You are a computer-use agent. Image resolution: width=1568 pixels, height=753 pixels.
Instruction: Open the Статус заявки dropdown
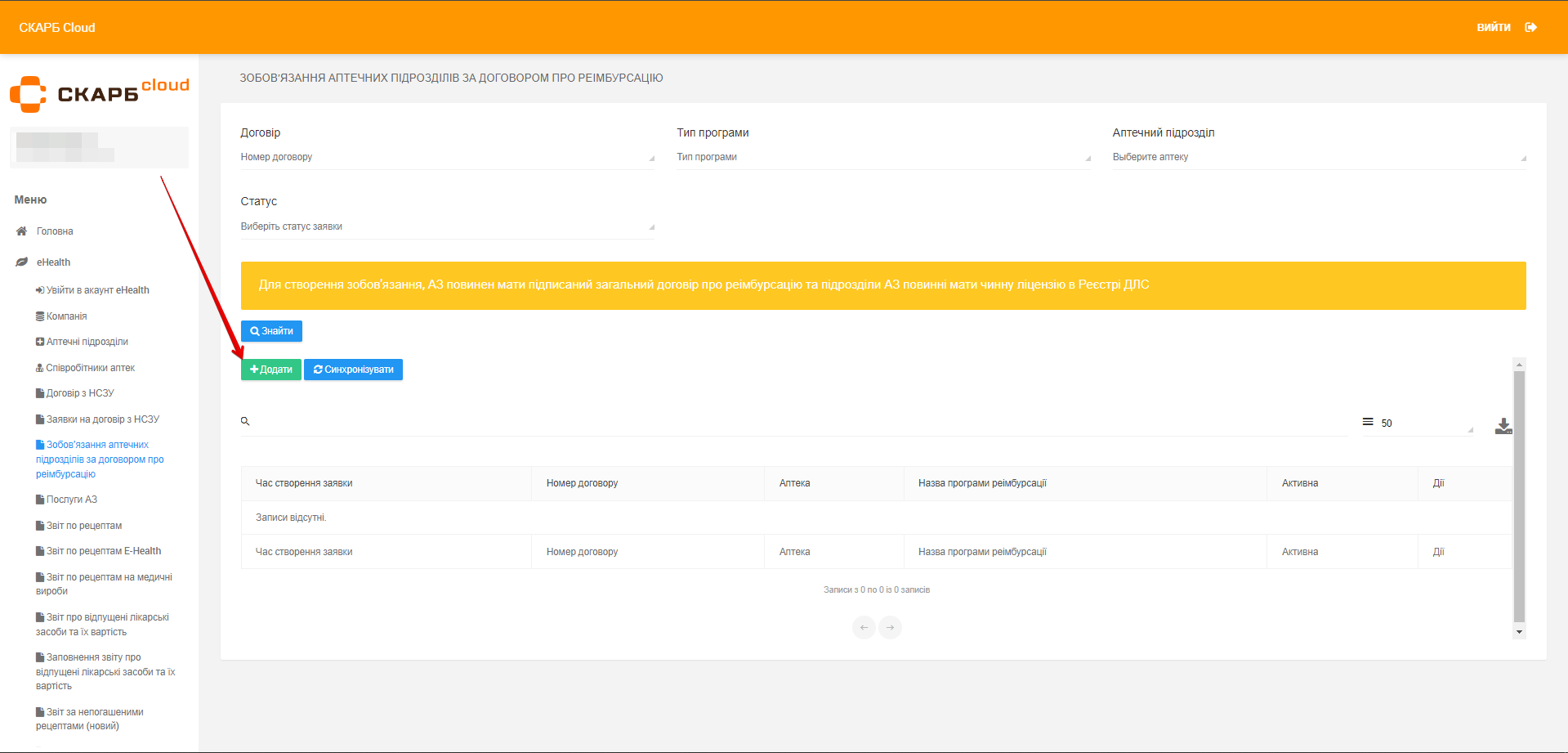pyautogui.click(x=447, y=226)
